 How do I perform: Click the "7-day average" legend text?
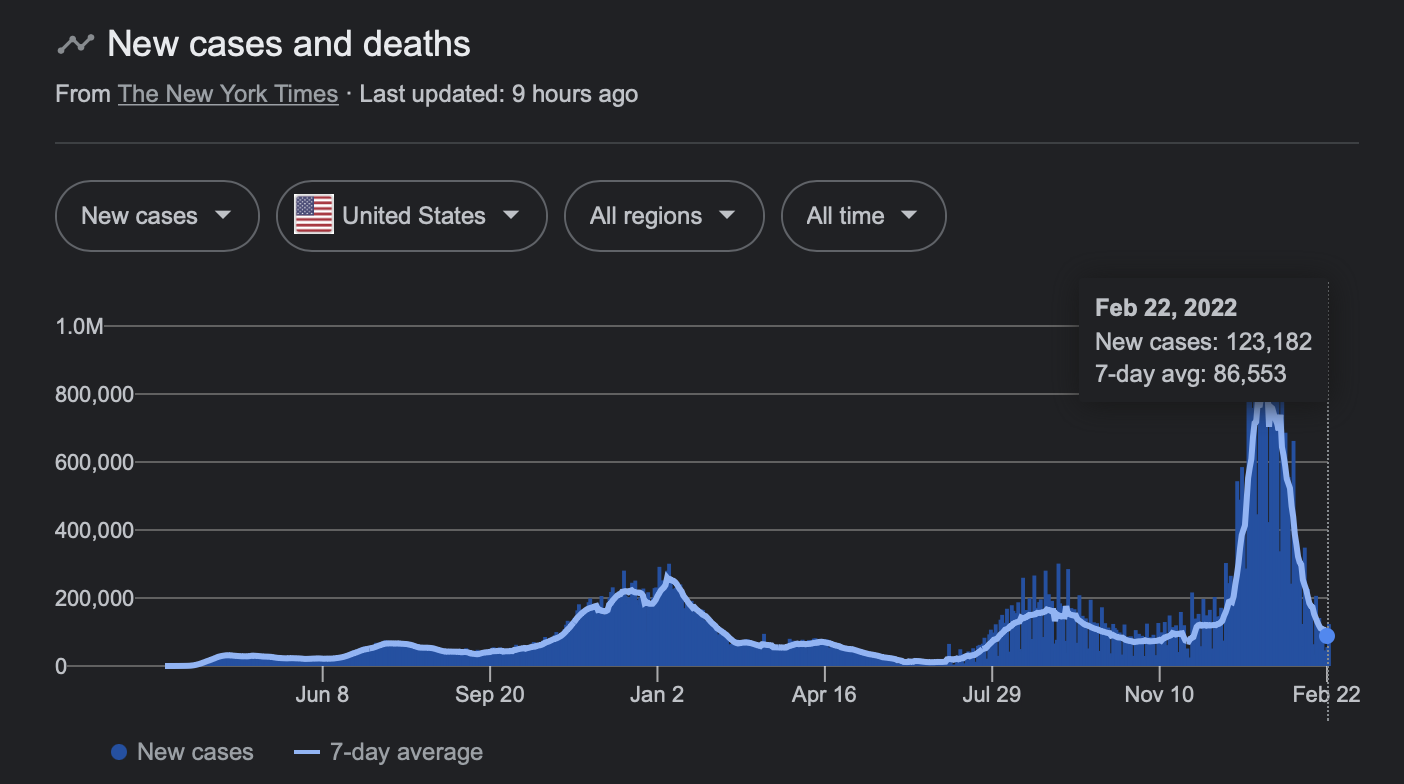[407, 752]
